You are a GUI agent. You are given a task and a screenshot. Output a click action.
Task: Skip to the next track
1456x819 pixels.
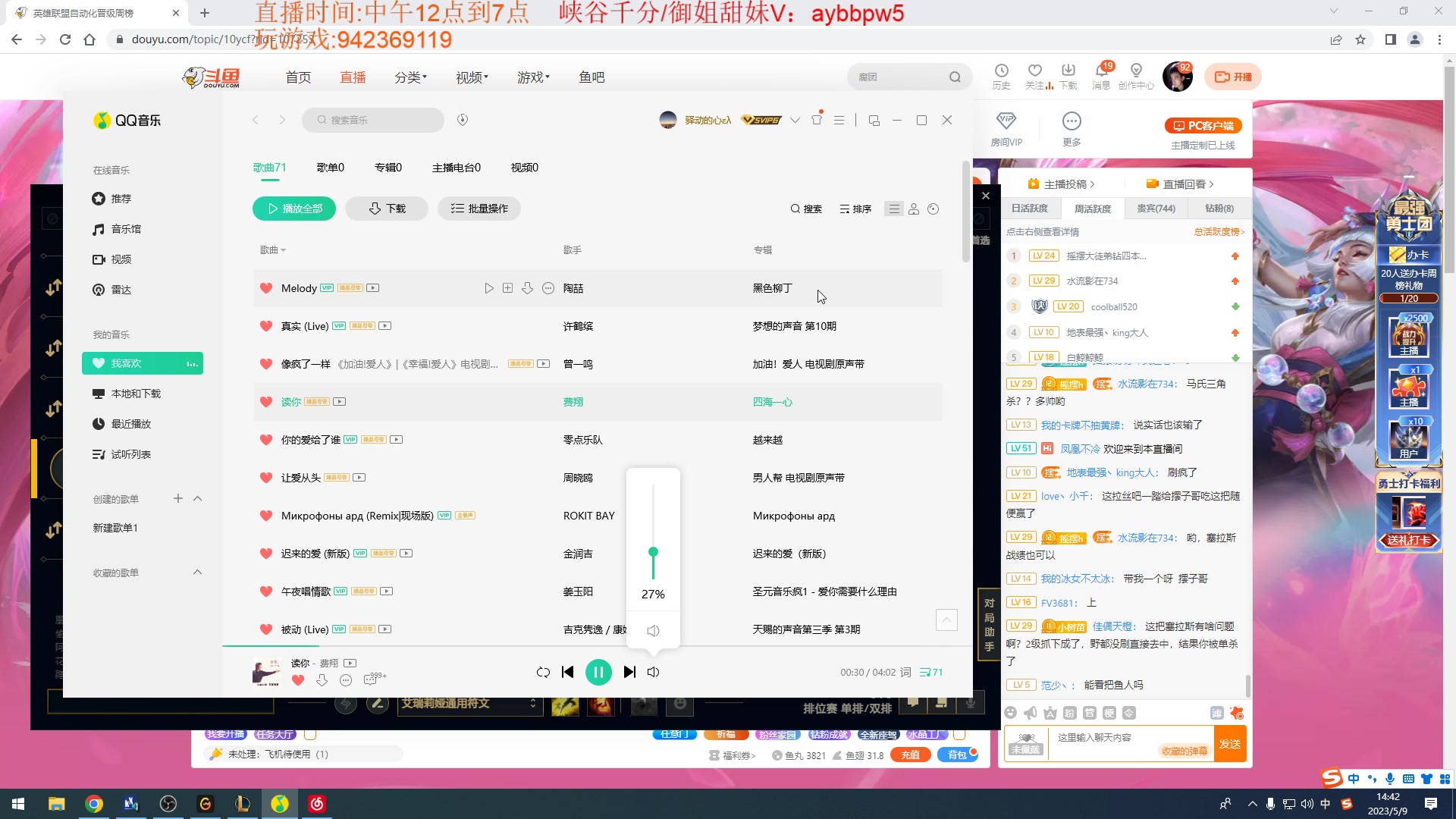point(629,672)
